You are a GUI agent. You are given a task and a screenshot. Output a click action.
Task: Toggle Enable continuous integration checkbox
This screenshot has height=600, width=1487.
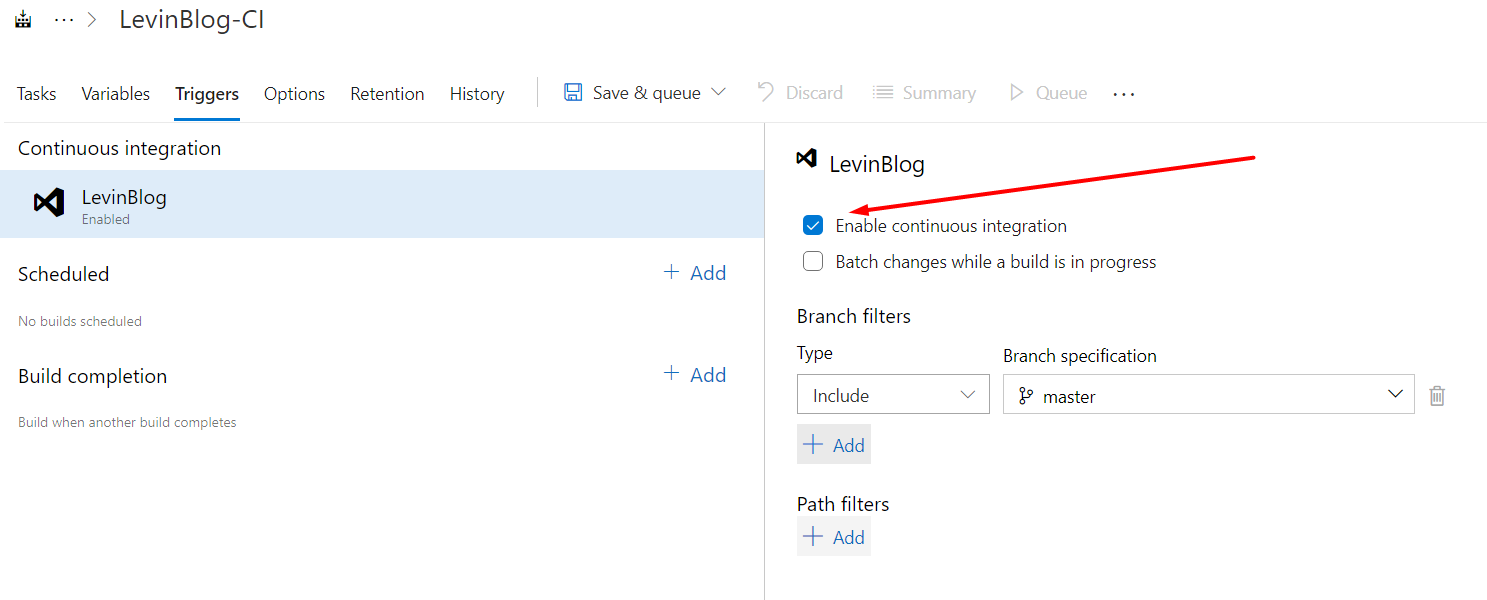(x=813, y=226)
